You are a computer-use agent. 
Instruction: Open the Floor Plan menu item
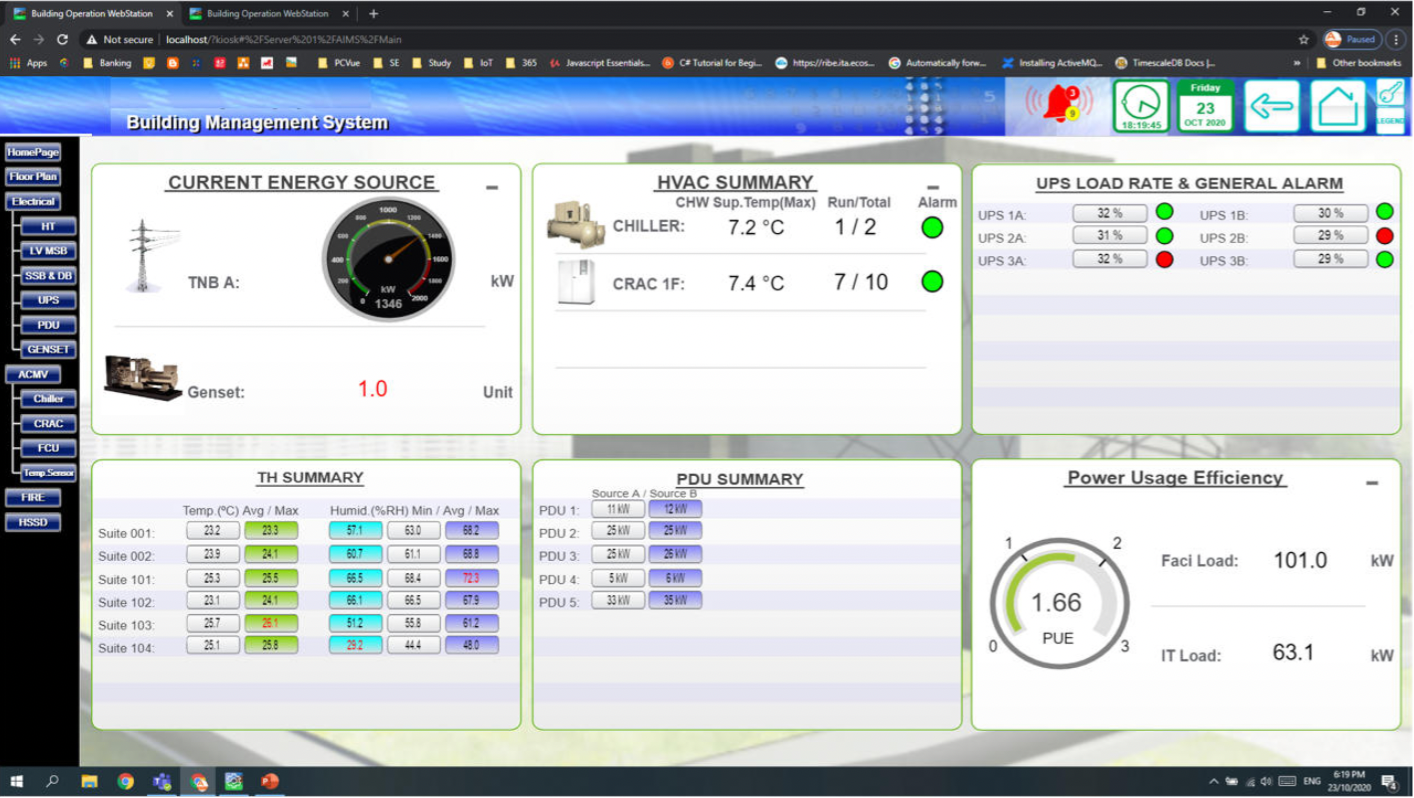click(x=33, y=176)
